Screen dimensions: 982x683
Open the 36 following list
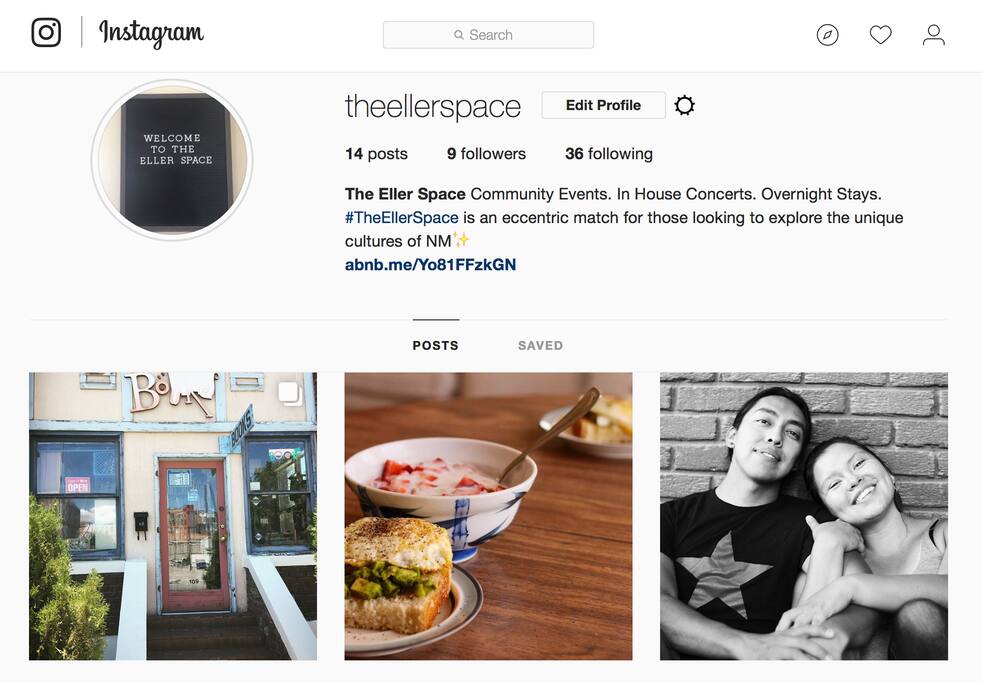[x=609, y=153]
